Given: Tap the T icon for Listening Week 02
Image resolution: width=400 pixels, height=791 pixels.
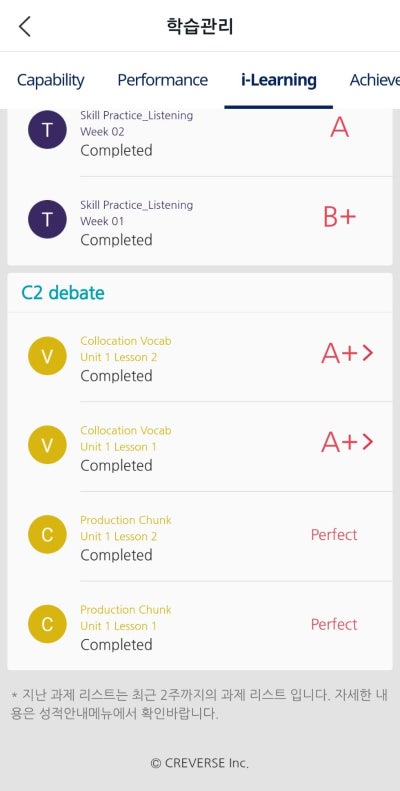Looking at the screenshot, I should coord(47,130).
